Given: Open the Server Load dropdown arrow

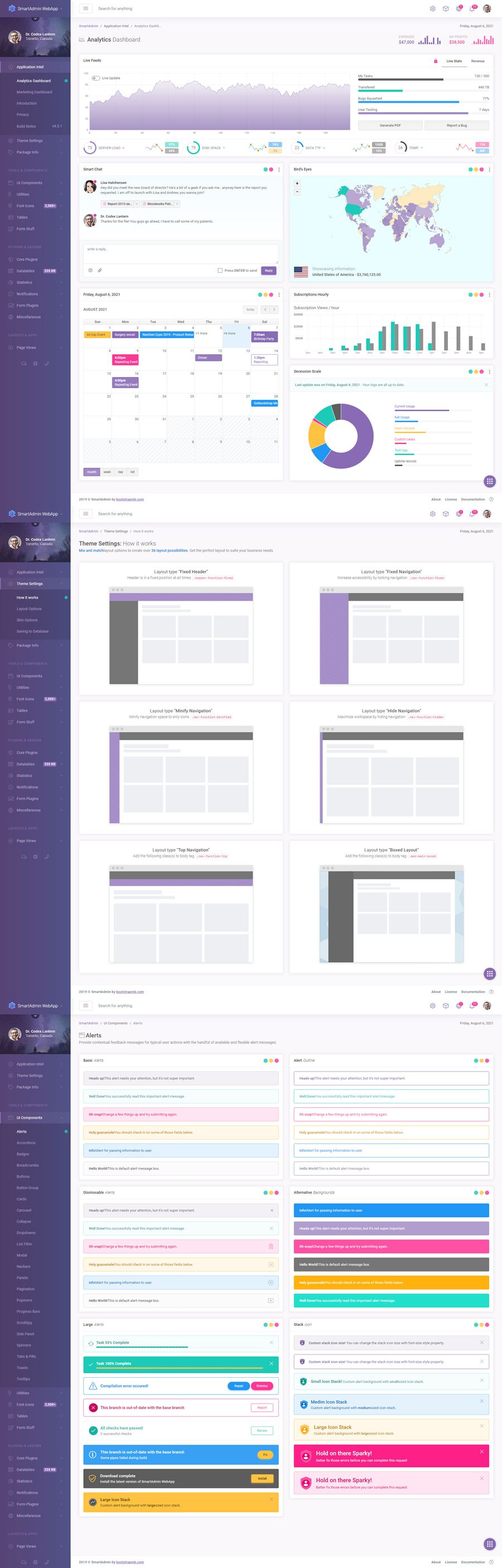Looking at the screenshot, I should click(123, 148).
